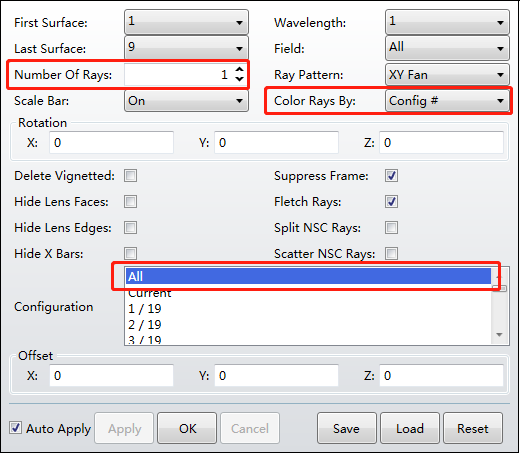The image size is (520, 453).
Task: Open the Color Rays By dropdown
Action: tap(447, 101)
